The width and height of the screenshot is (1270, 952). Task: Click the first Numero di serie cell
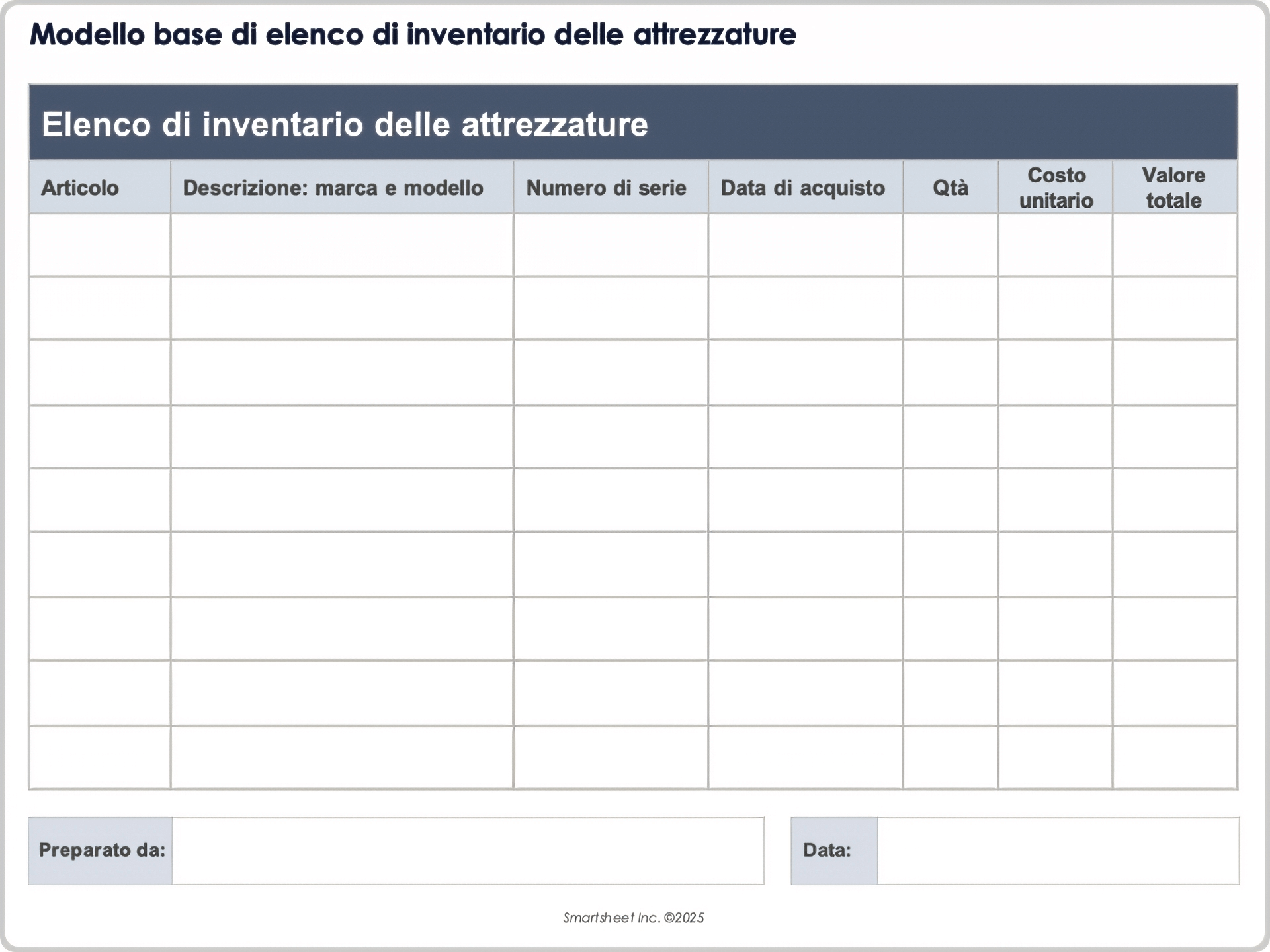click(x=609, y=245)
